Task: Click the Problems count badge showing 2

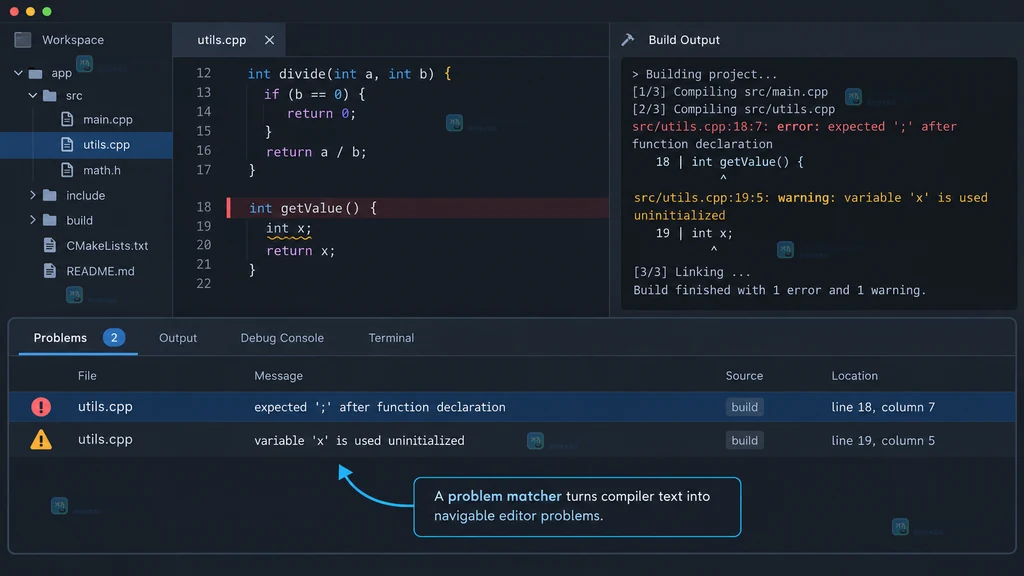Action: coord(114,338)
